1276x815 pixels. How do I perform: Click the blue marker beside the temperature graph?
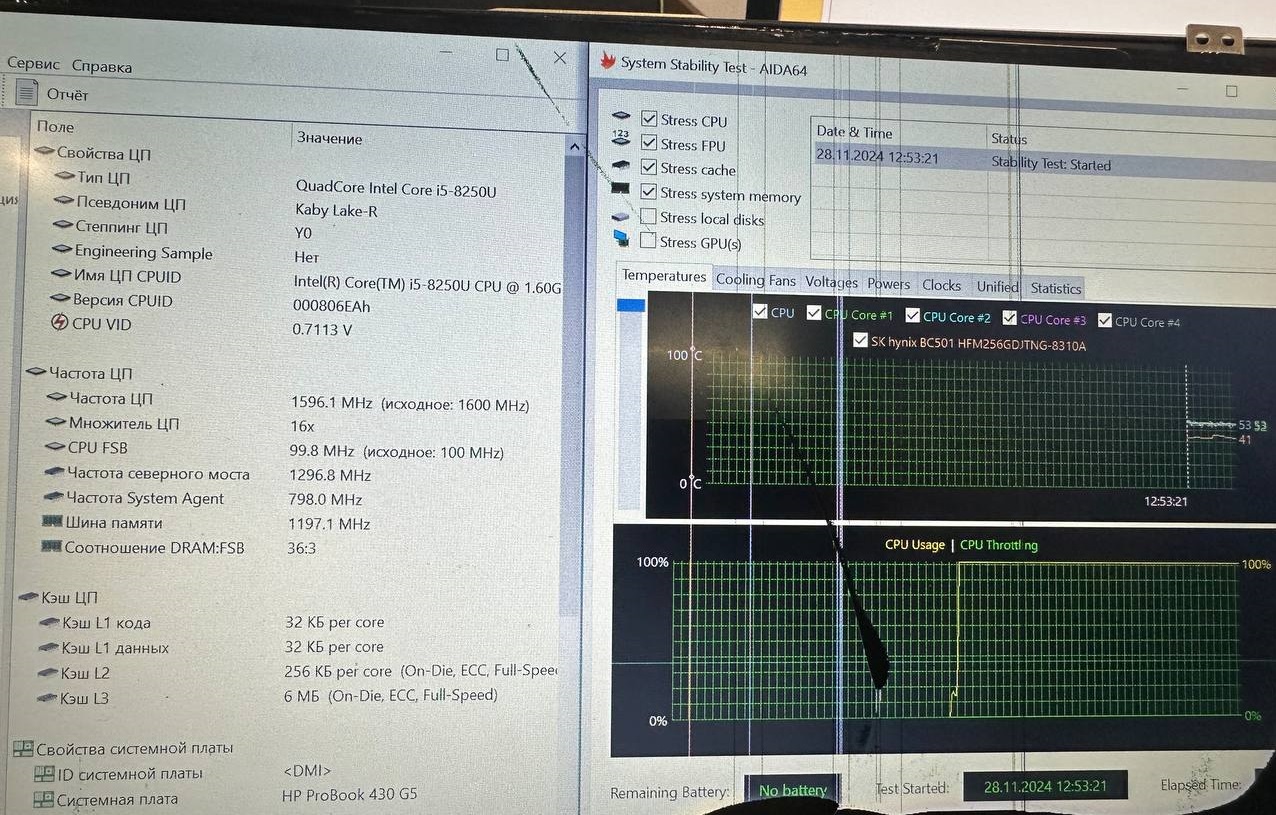pyautogui.click(x=631, y=305)
